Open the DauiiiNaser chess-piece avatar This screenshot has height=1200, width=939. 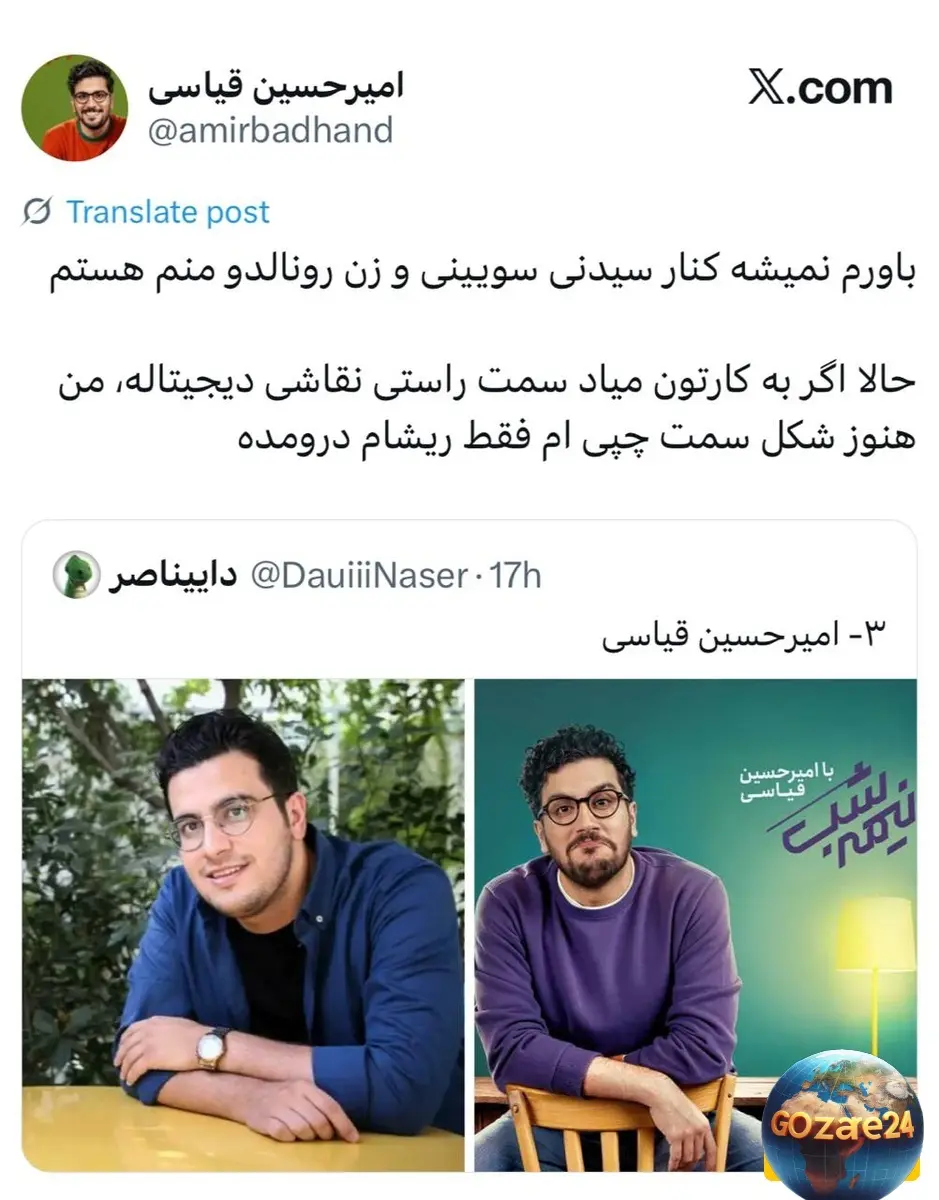click(76, 575)
